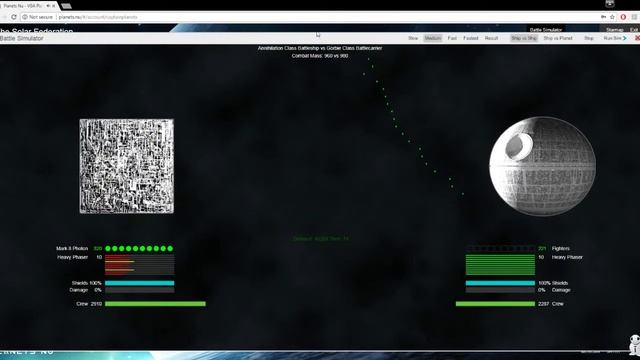Click the Mark 8 Photon torpedo indicators
The width and height of the screenshot is (640, 360).
click(x=139, y=249)
